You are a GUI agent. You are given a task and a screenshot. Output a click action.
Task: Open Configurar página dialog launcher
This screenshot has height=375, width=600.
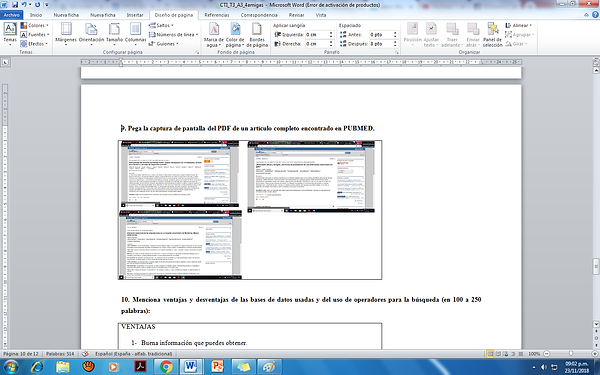pyautogui.click(x=197, y=52)
